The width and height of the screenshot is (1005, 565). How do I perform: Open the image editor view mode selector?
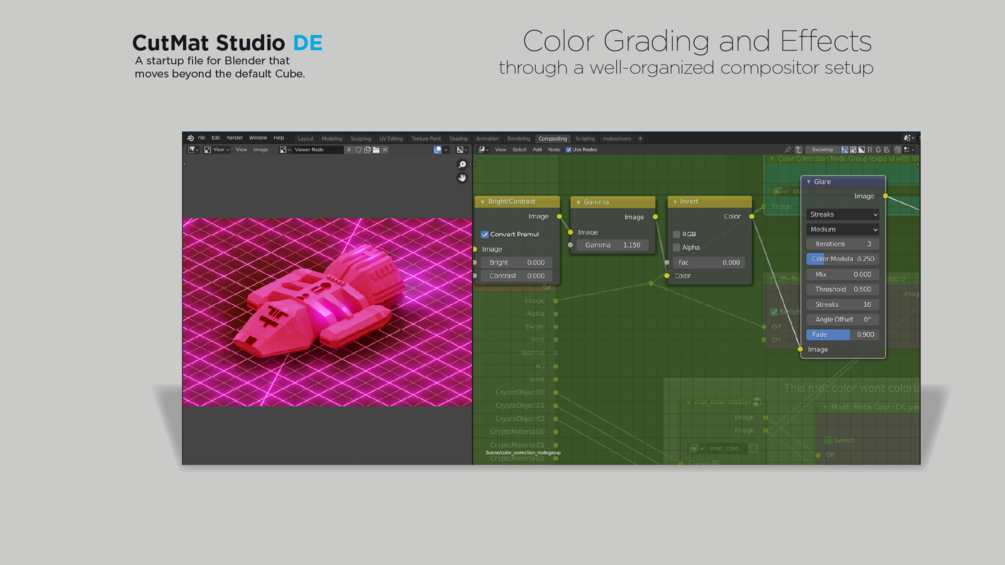point(217,150)
